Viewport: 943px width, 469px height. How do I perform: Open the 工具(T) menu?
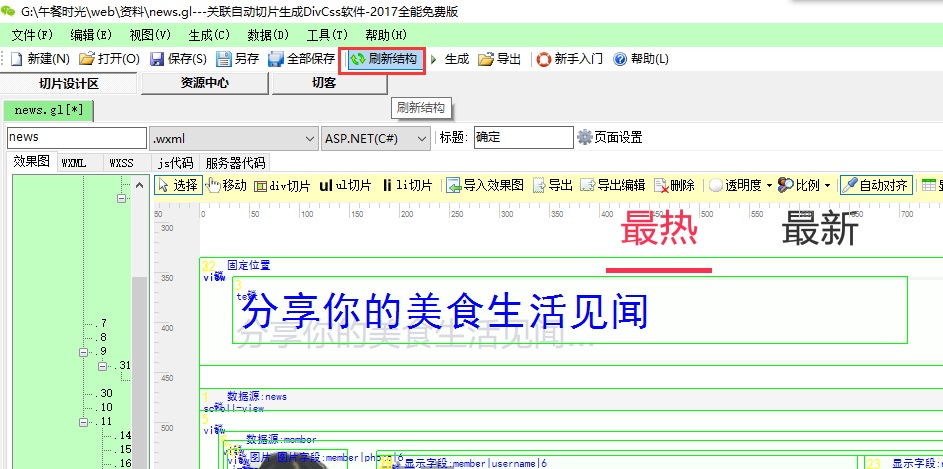[327, 35]
